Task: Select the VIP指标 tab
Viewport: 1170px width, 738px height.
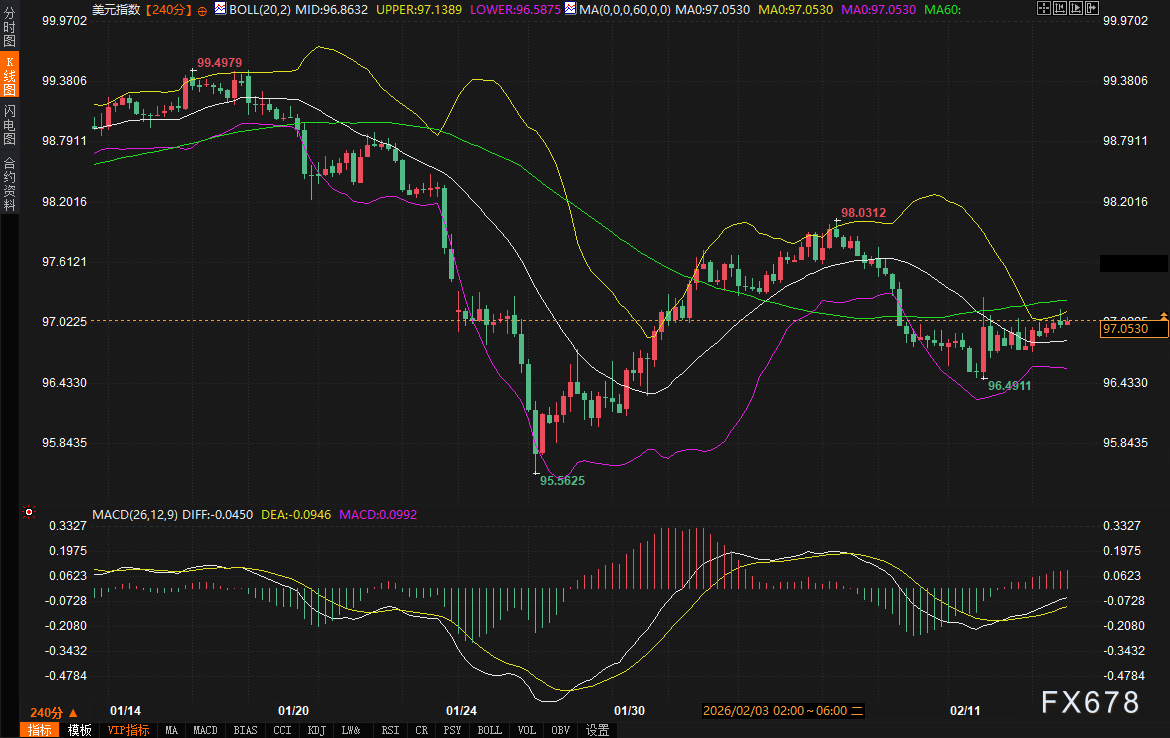Action: click(x=129, y=730)
